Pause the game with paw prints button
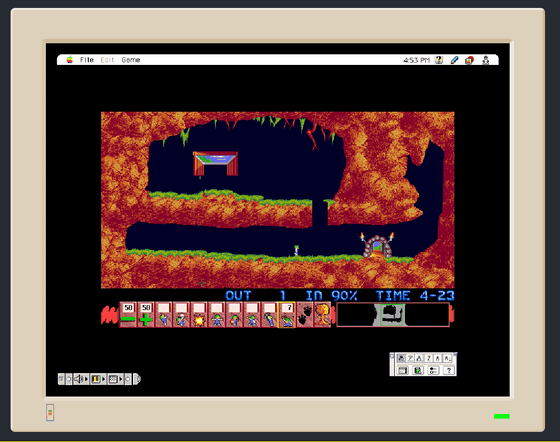 click(305, 315)
